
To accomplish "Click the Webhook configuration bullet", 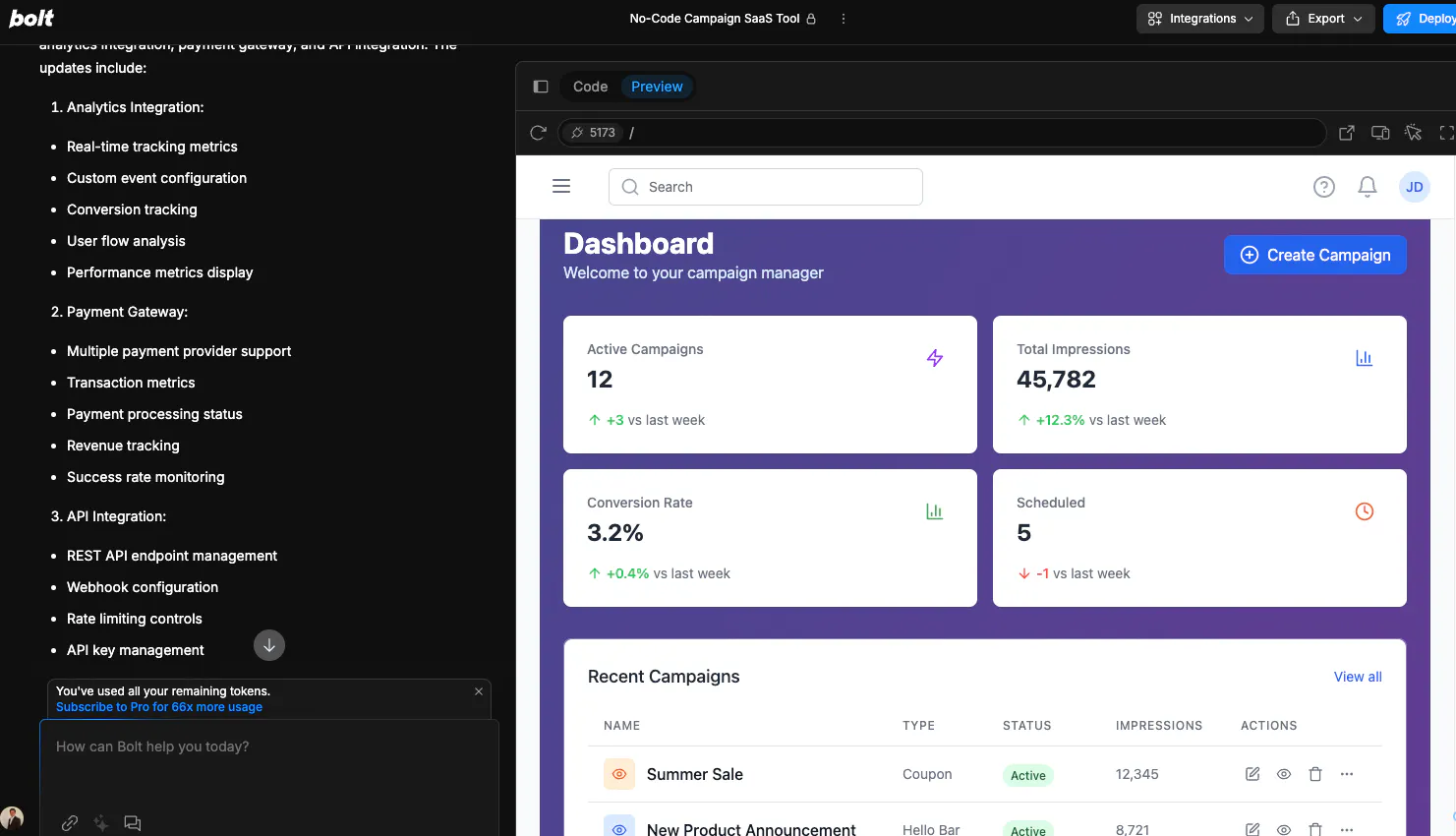I will tap(143, 587).
